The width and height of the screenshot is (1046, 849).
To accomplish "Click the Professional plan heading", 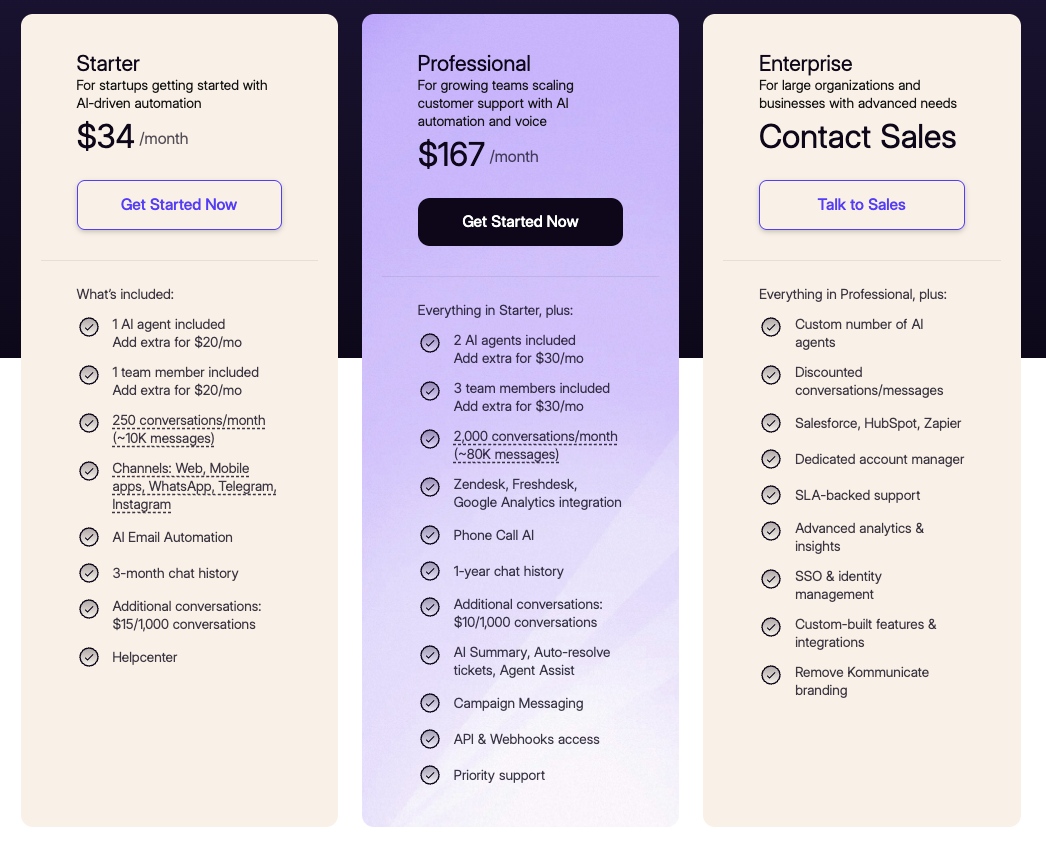I will (x=474, y=64).
